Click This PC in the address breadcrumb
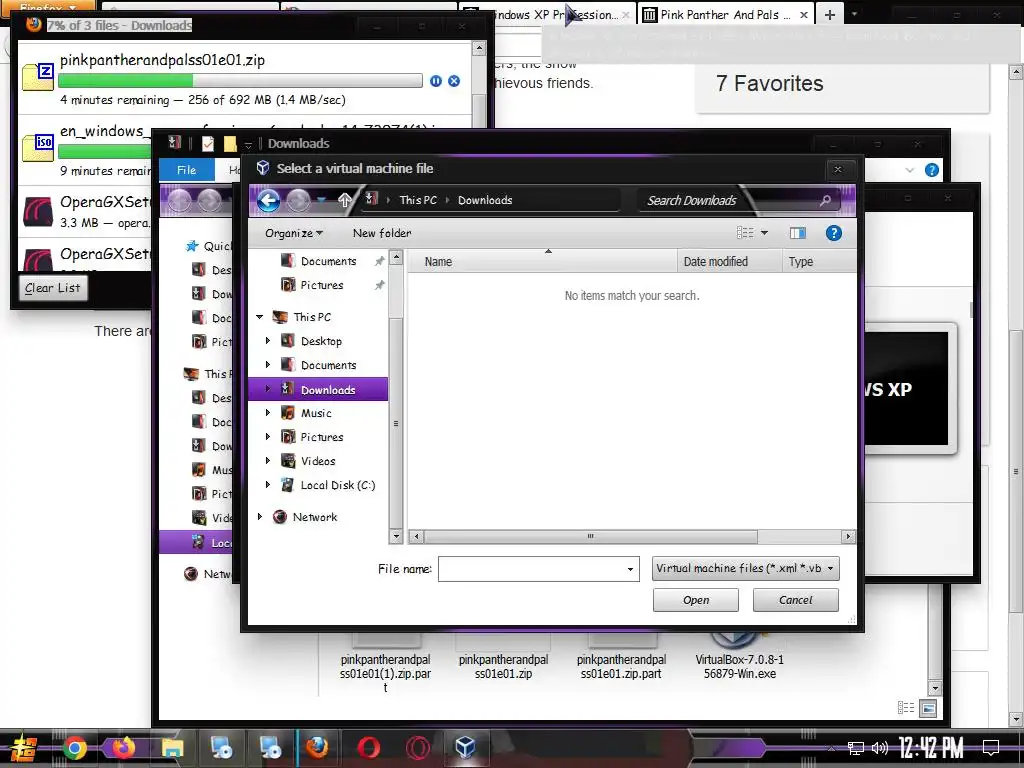This screenshot has width=1024, height=768. click(x=418, y=200)
